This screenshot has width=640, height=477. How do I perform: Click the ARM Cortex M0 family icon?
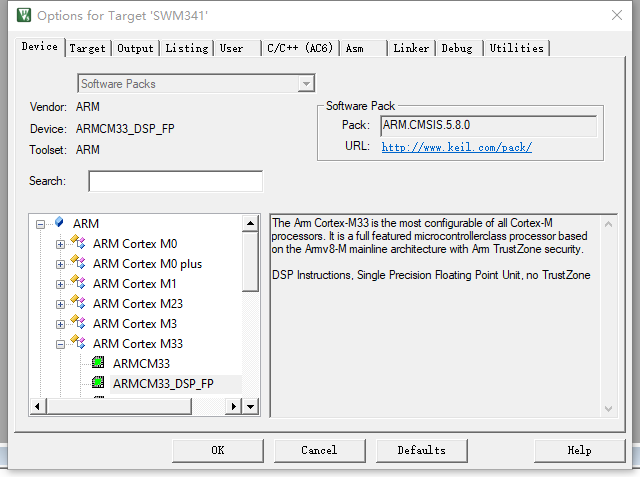pyautogui.click(x=78, y=242)
